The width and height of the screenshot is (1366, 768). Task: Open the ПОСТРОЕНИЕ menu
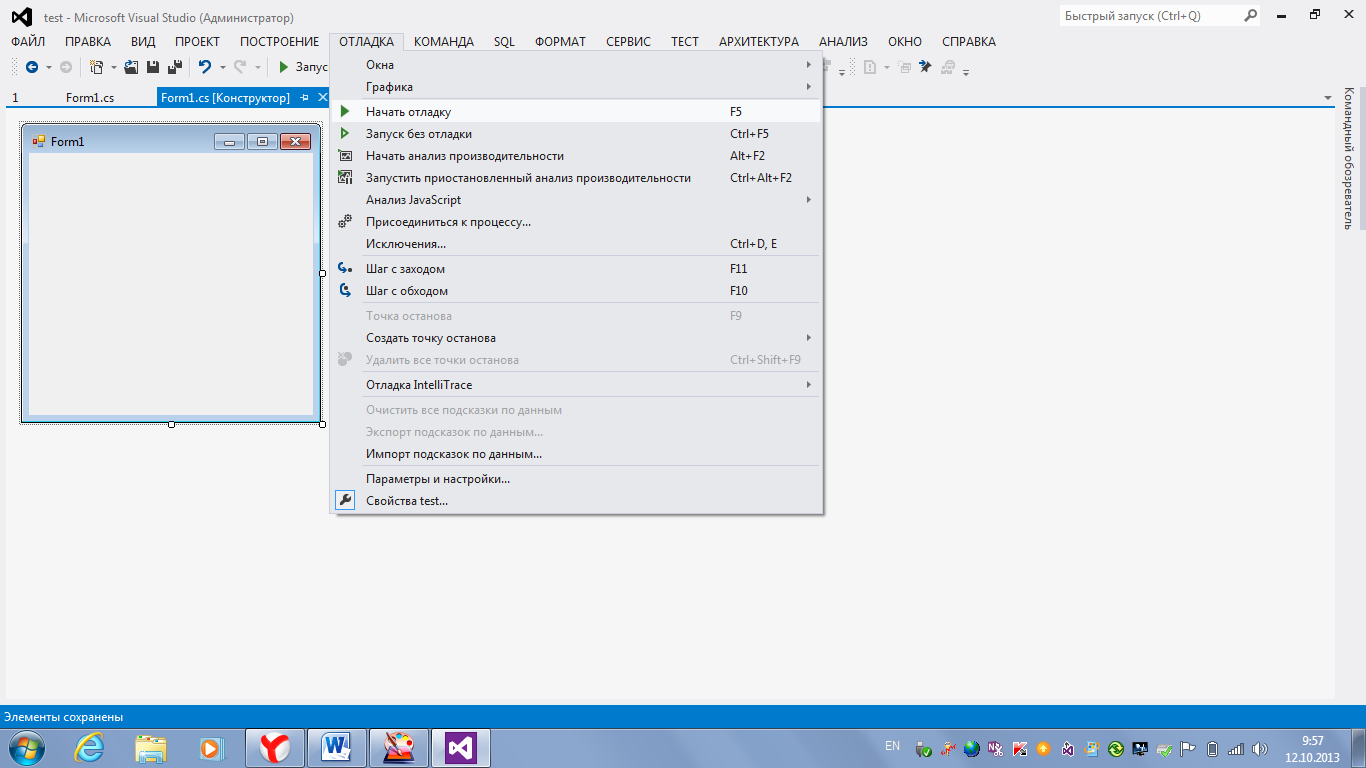280,42
